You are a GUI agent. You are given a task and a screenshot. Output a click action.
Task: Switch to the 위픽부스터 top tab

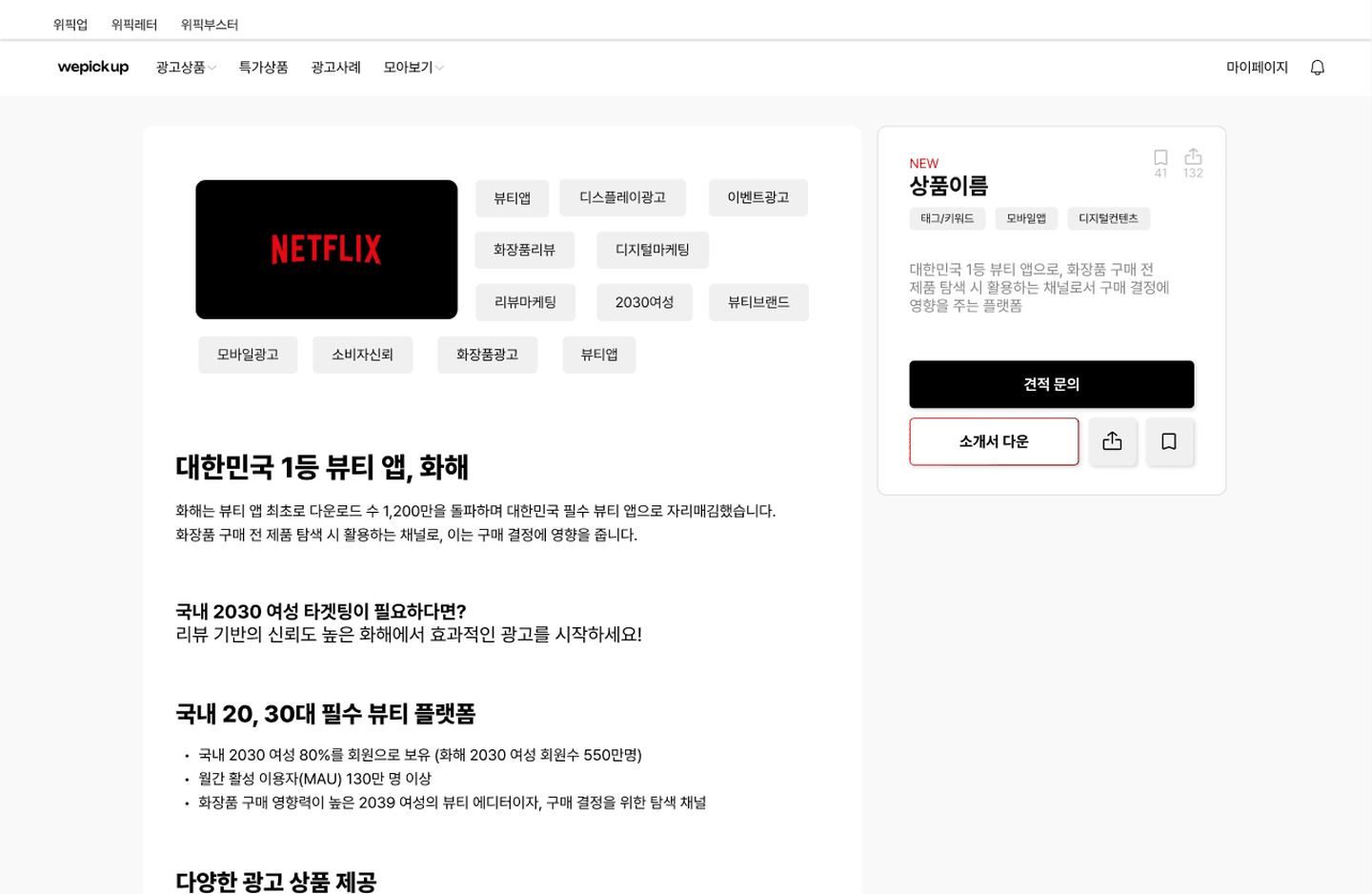pos(210,25)
